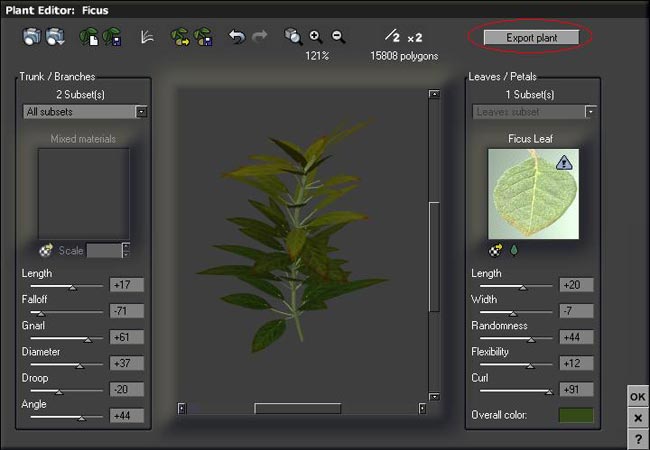This screenshot has width=650, height=450.
Task: Click leaf material load icon under thumbnail
Action: pyautogui.click(x=495, y=250)
